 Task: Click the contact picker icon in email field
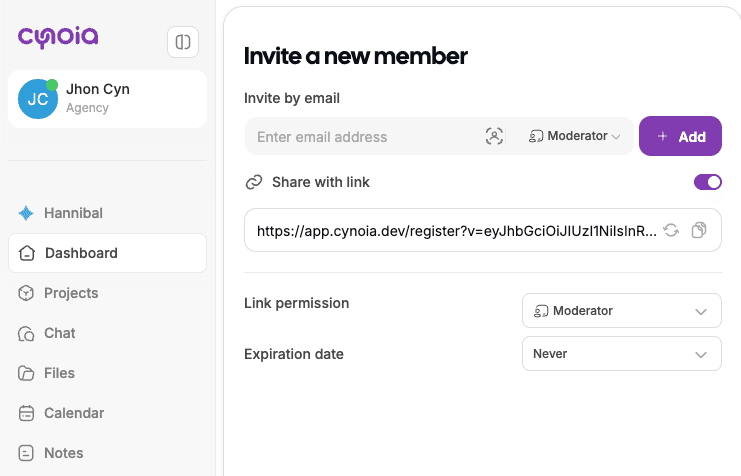click(x=494, y=137)
